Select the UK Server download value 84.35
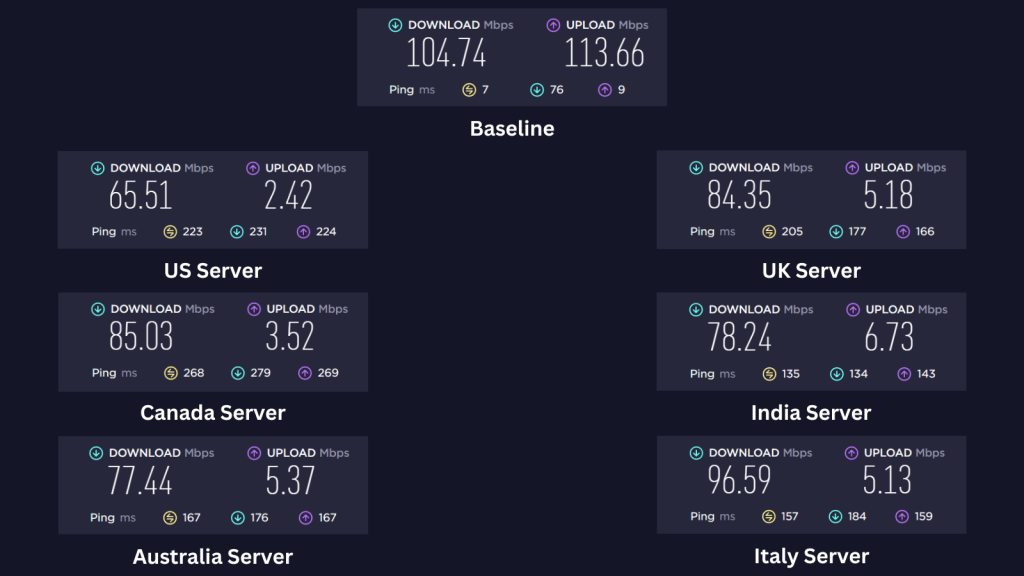This screenshot has width=1024, height=576. click(739, 195)
